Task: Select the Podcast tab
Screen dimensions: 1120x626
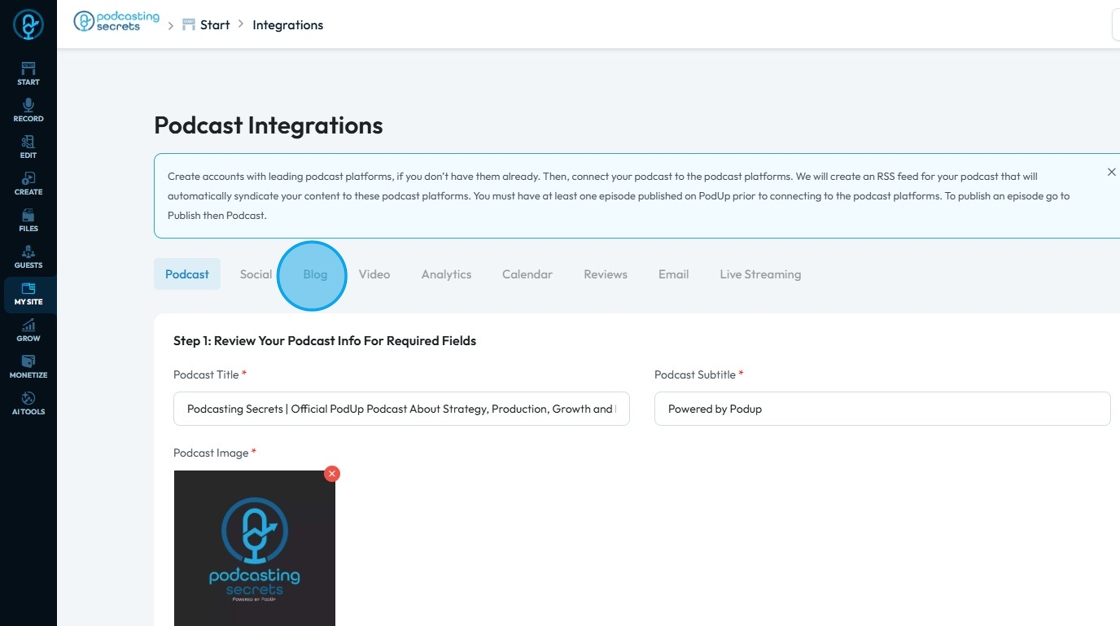Action: 187,274
